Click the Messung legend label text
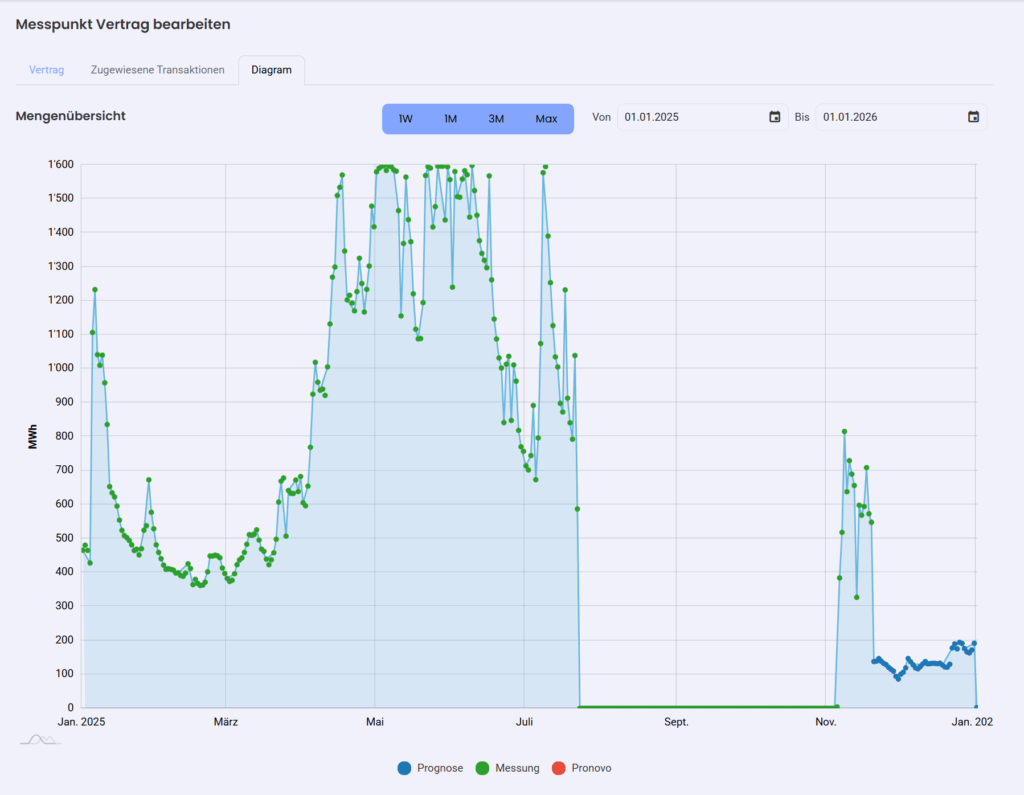The width and height of the screenshot is (1024, 795). click(x=517, y=768)
